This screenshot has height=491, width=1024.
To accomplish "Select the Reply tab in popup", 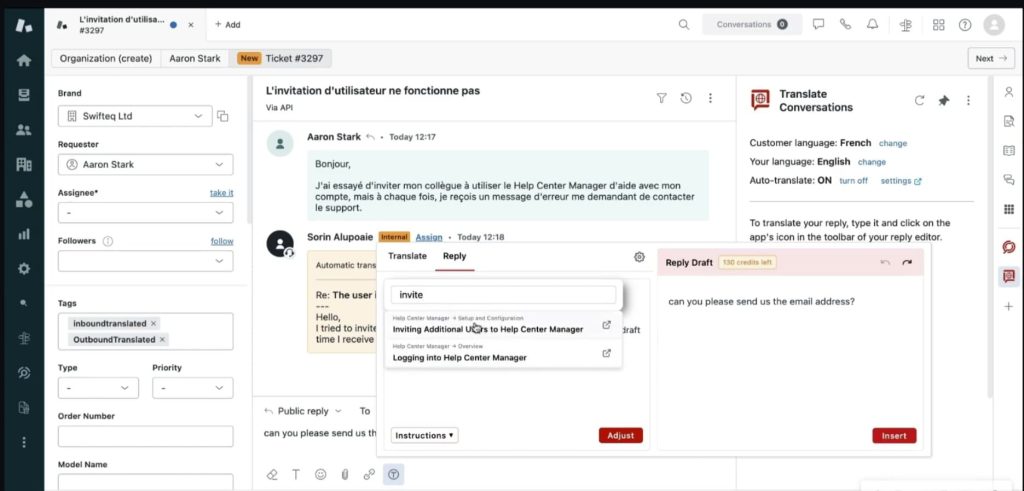I will [455, 256].
